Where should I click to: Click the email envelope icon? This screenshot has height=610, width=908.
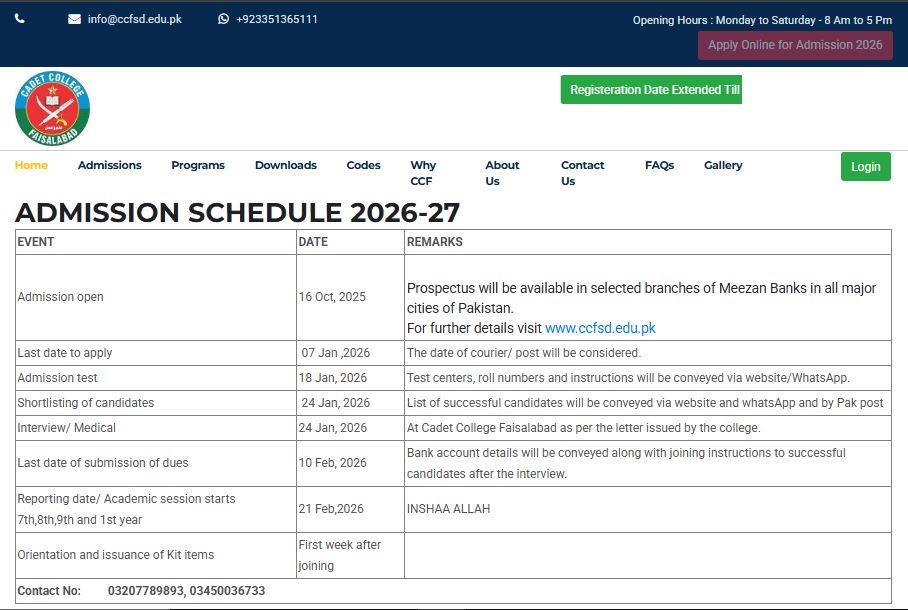(74, 19)
